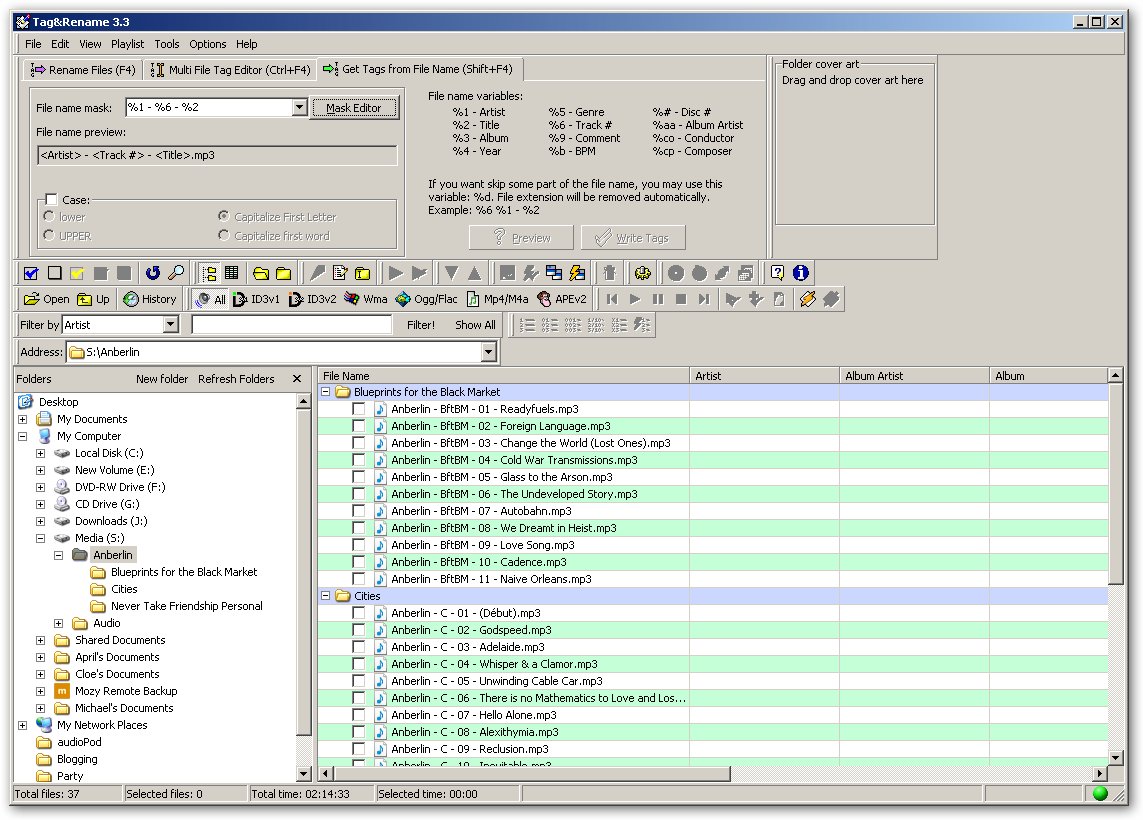
Task: Click the blue refresh arrow icon
Action: 152,273
